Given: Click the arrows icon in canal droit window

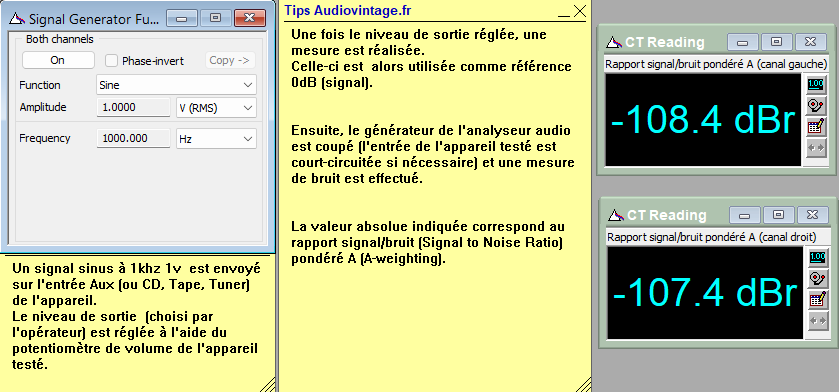Looking at the screenshot, I should [x=817, y=321].
